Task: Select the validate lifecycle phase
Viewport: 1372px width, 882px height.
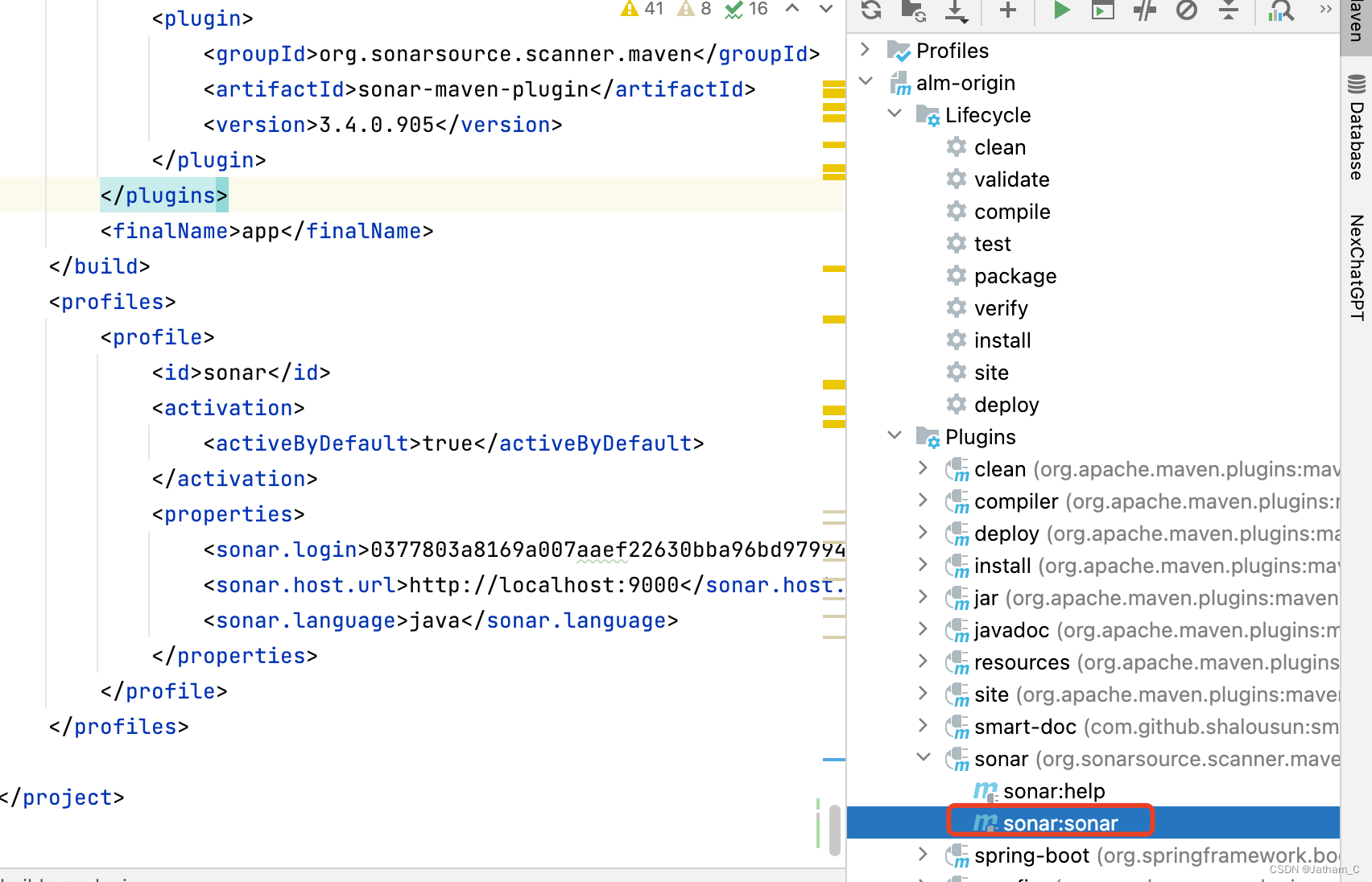Action: tap(1012, 179)
